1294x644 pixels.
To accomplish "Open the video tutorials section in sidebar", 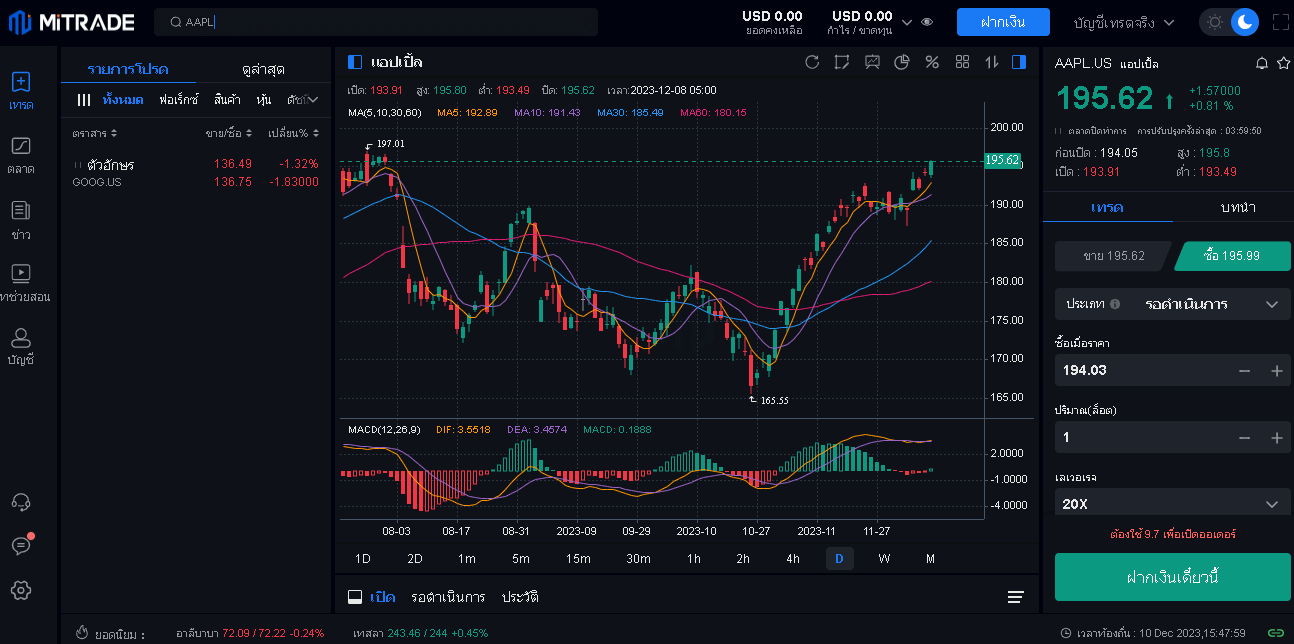I will pos(21,283).
